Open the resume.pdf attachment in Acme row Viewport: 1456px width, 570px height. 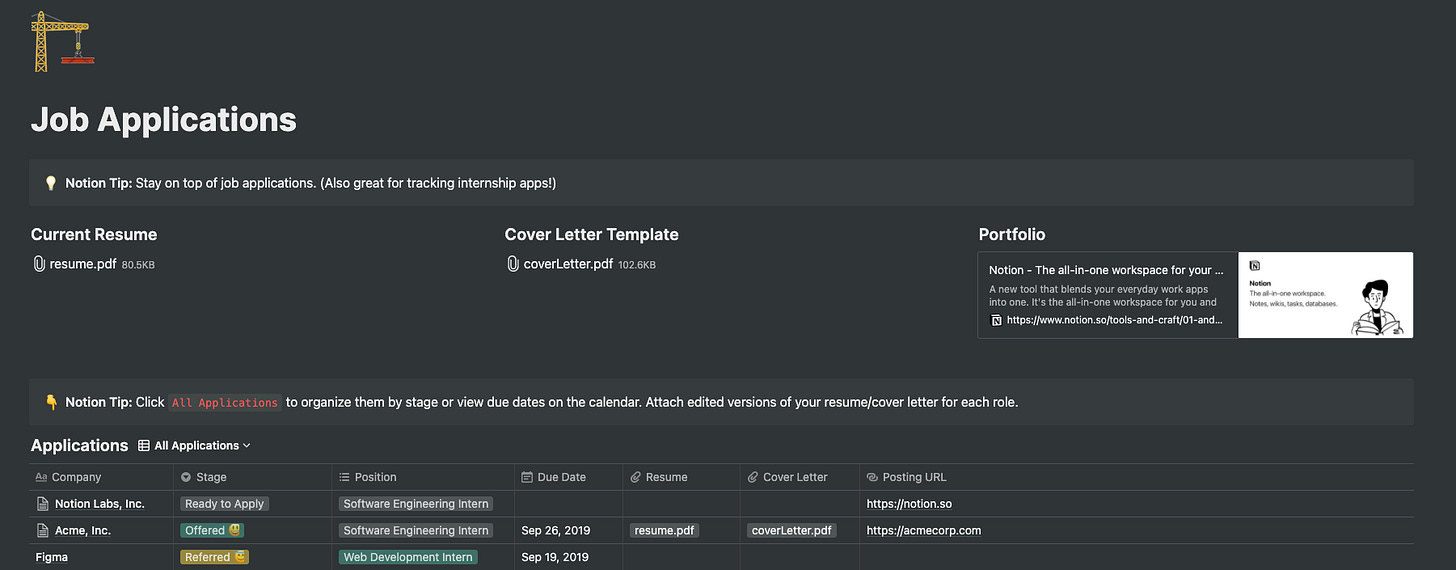[663, 531]
